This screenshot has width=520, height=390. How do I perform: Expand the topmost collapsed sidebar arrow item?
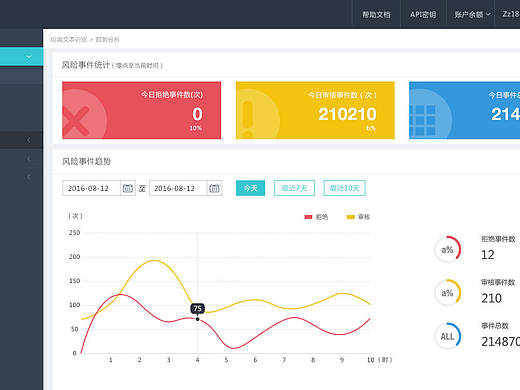[29, 140]
